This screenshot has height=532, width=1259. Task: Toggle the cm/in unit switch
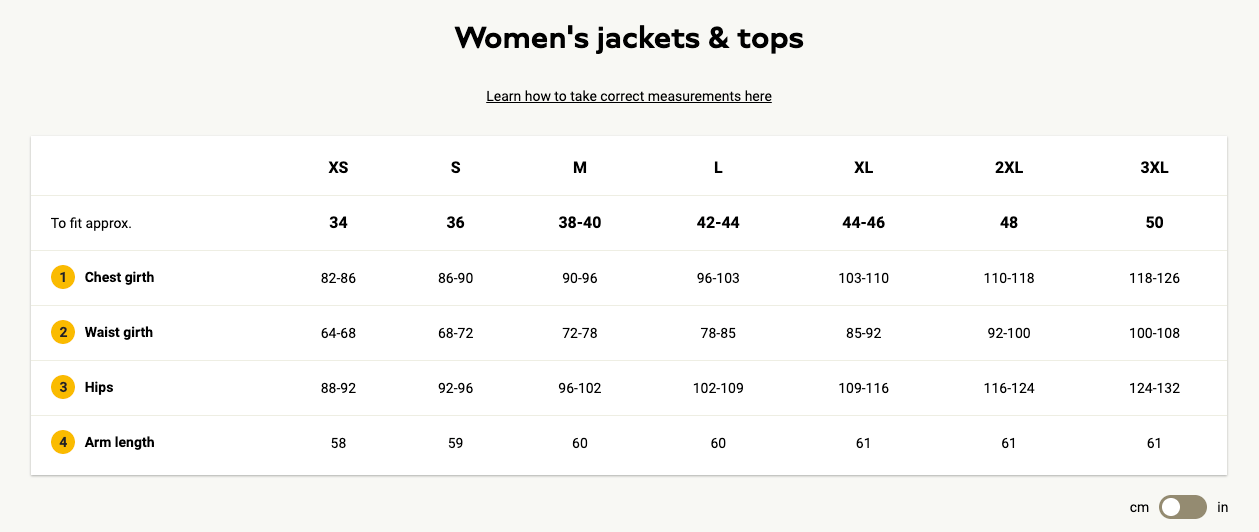pyautogui.click(x=1183, y=508)
